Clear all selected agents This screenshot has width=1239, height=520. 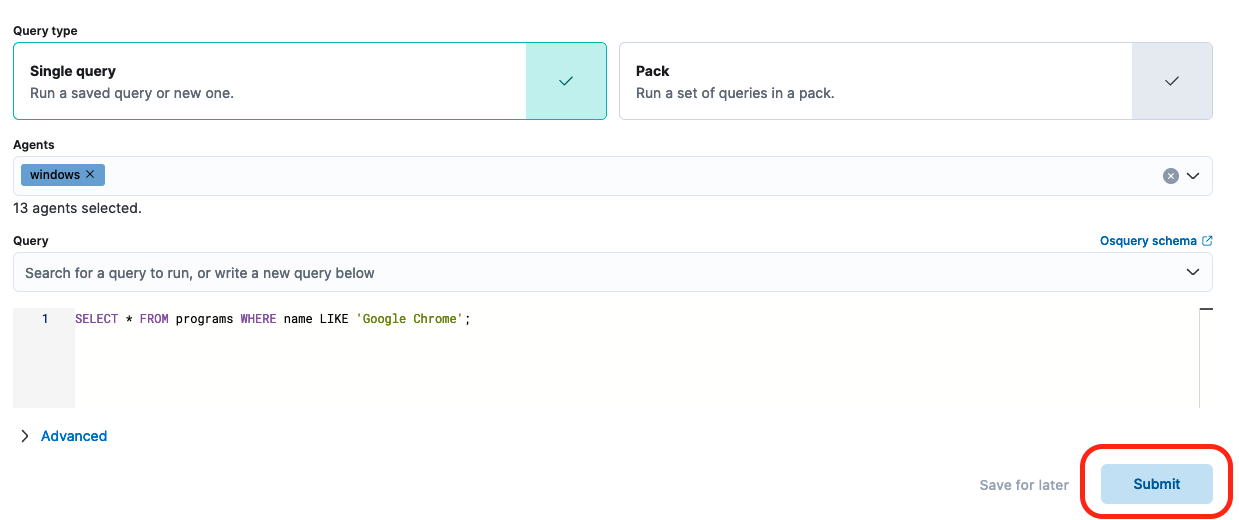(1171, 176)
